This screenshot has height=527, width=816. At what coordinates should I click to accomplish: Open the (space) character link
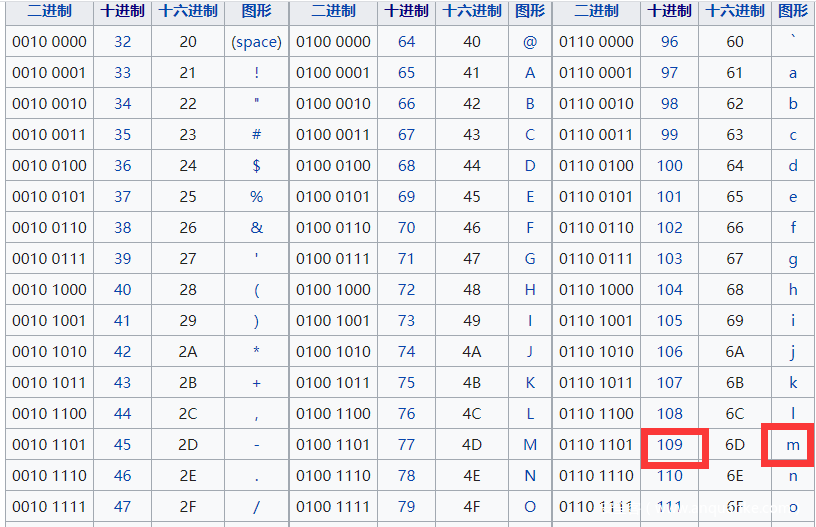coord(256,42)
